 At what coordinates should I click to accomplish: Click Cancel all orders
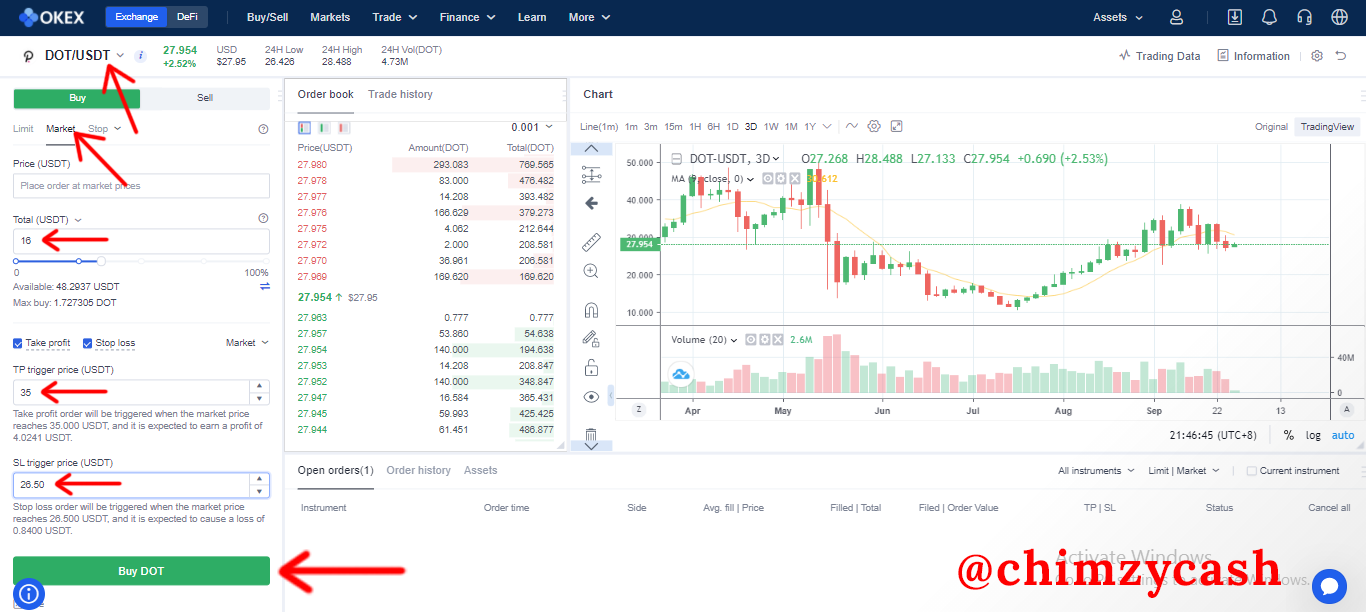coord(1329,508)
